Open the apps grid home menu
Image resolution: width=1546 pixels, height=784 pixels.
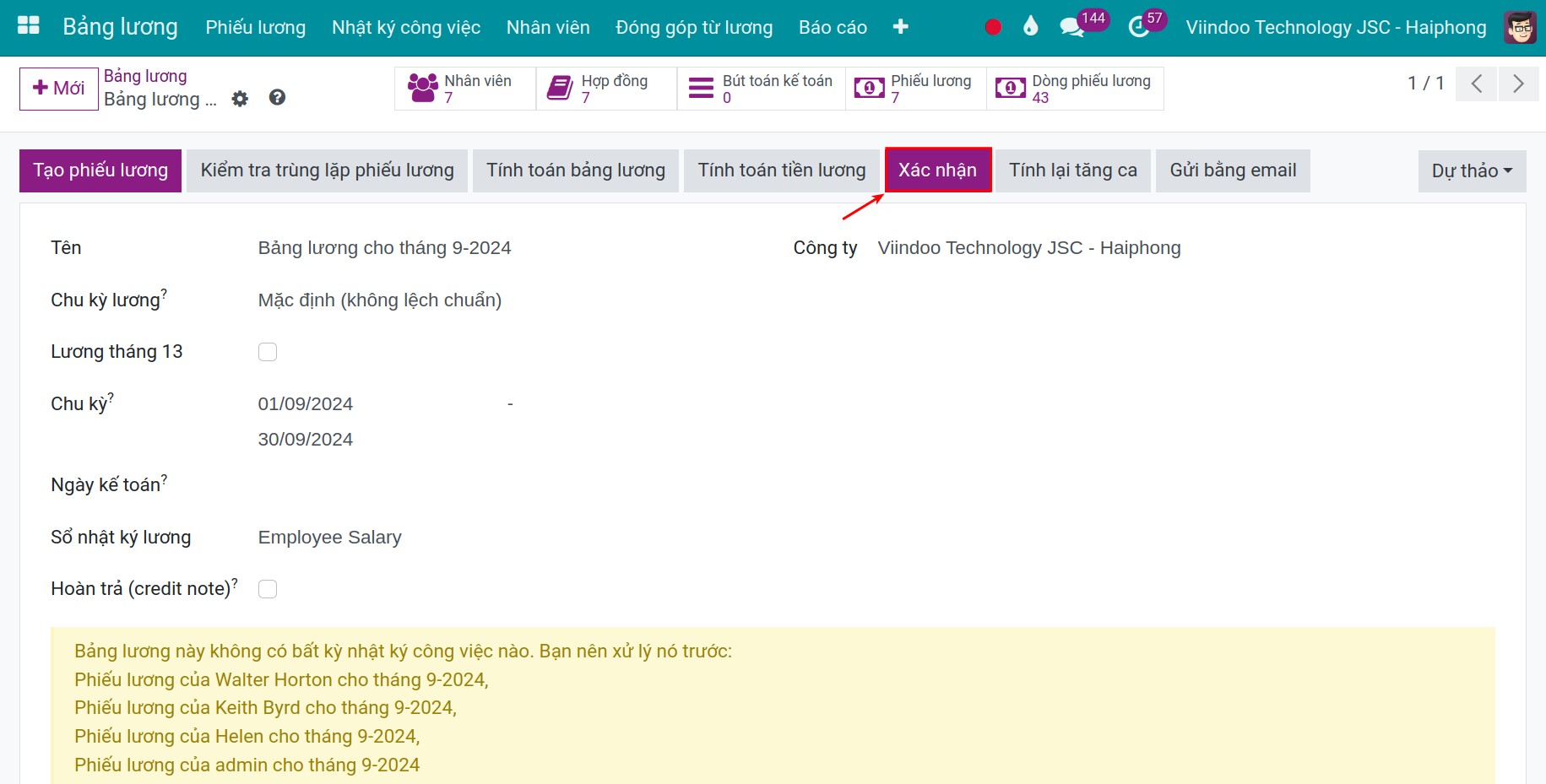tap(29, 26)
